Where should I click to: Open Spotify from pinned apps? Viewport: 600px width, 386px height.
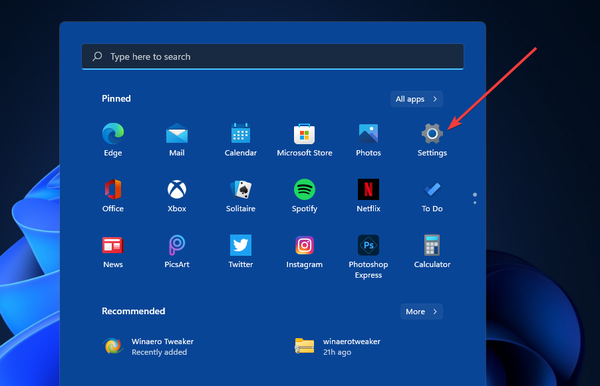click(305, 195)
